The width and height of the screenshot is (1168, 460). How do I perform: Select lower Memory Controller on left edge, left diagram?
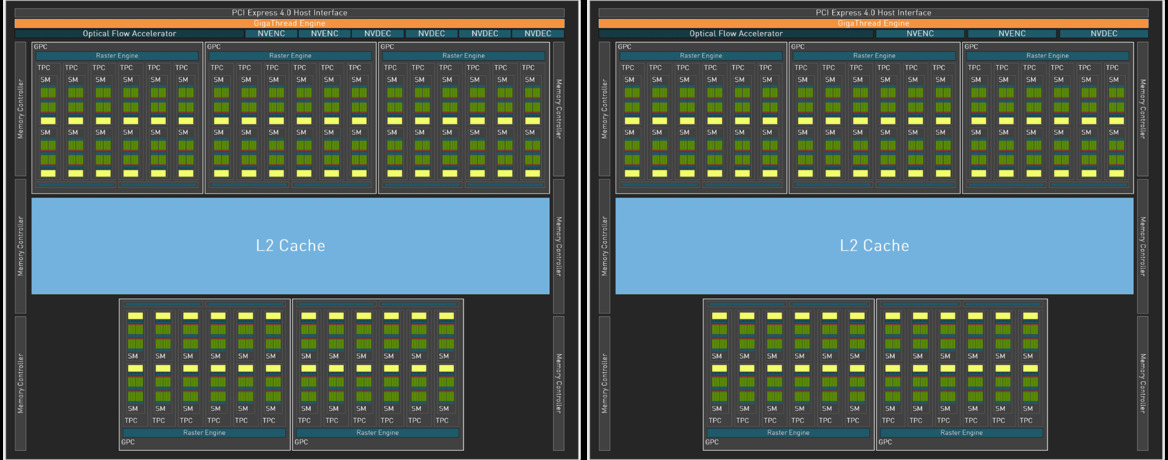[20, 383]
